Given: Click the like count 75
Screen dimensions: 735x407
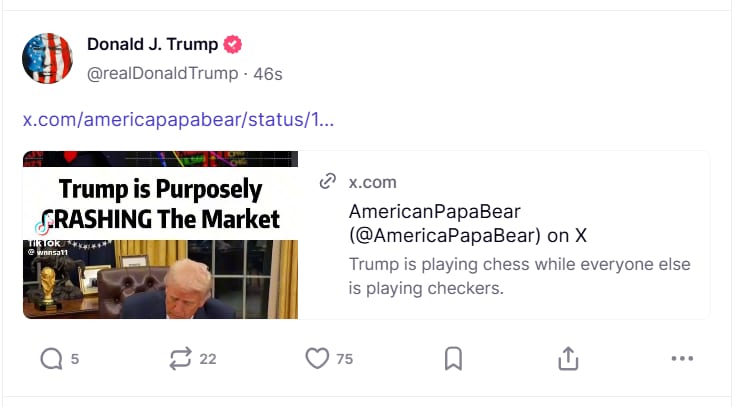Looking at the screenshot, I should click(x=344, y=359).
